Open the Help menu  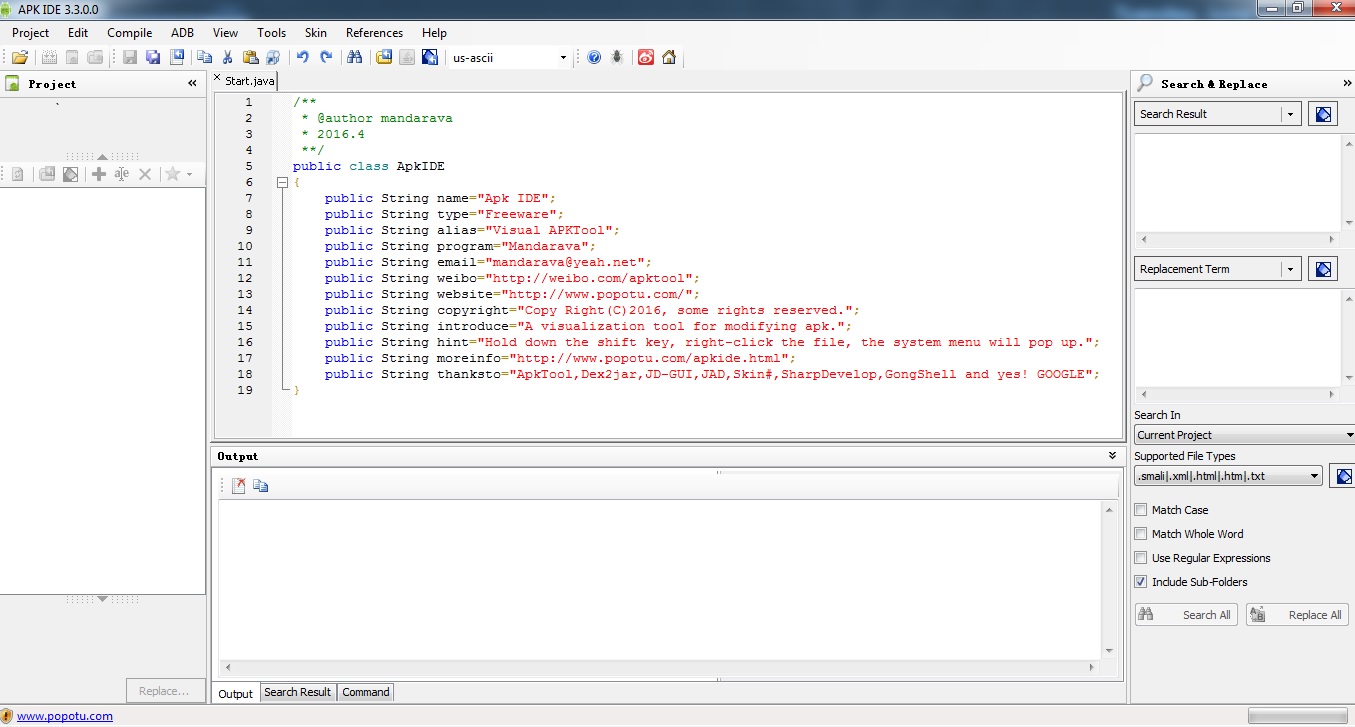point(434,33)
